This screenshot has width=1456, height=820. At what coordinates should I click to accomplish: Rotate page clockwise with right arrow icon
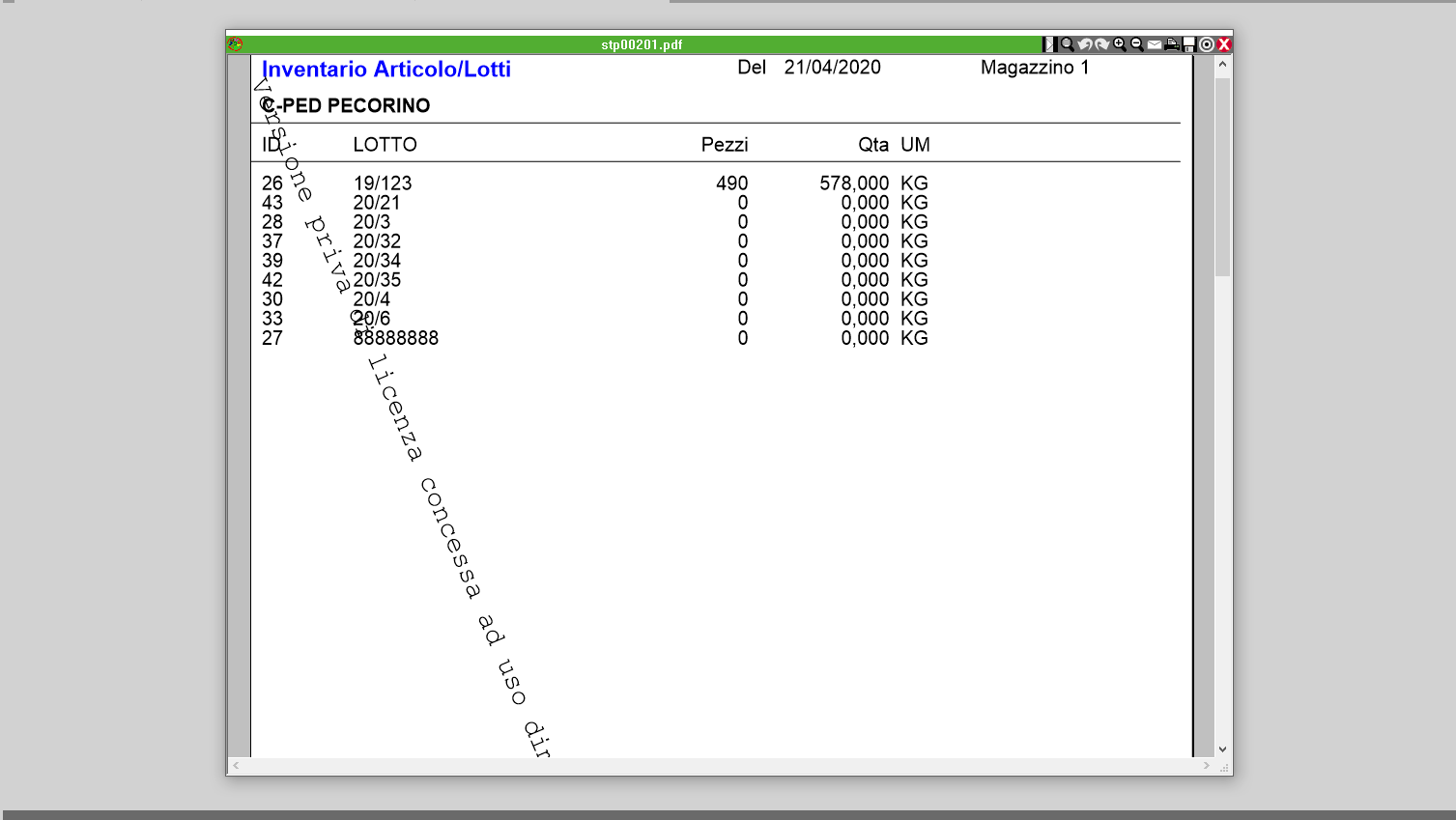(1101, 44)
